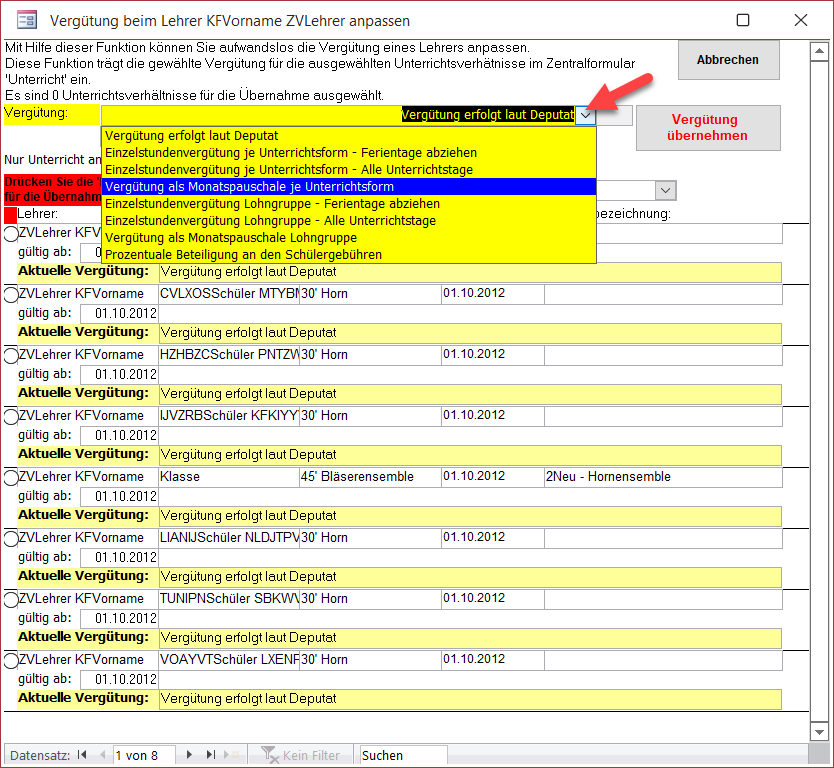Click the Abbrechen button
Image resolution: width=834 pixels, height=768 pixels.
[x=727, y=60]
